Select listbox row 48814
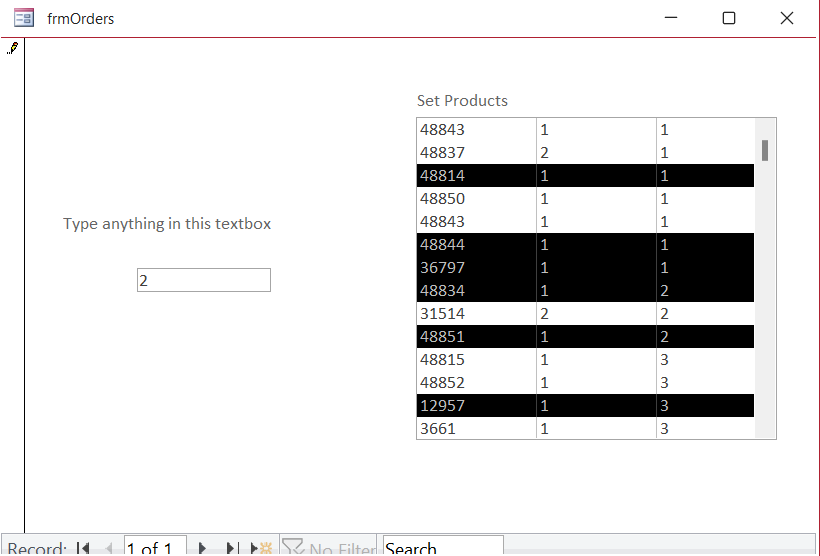This screenshot has height=556, width=820. tap(585, 176)
